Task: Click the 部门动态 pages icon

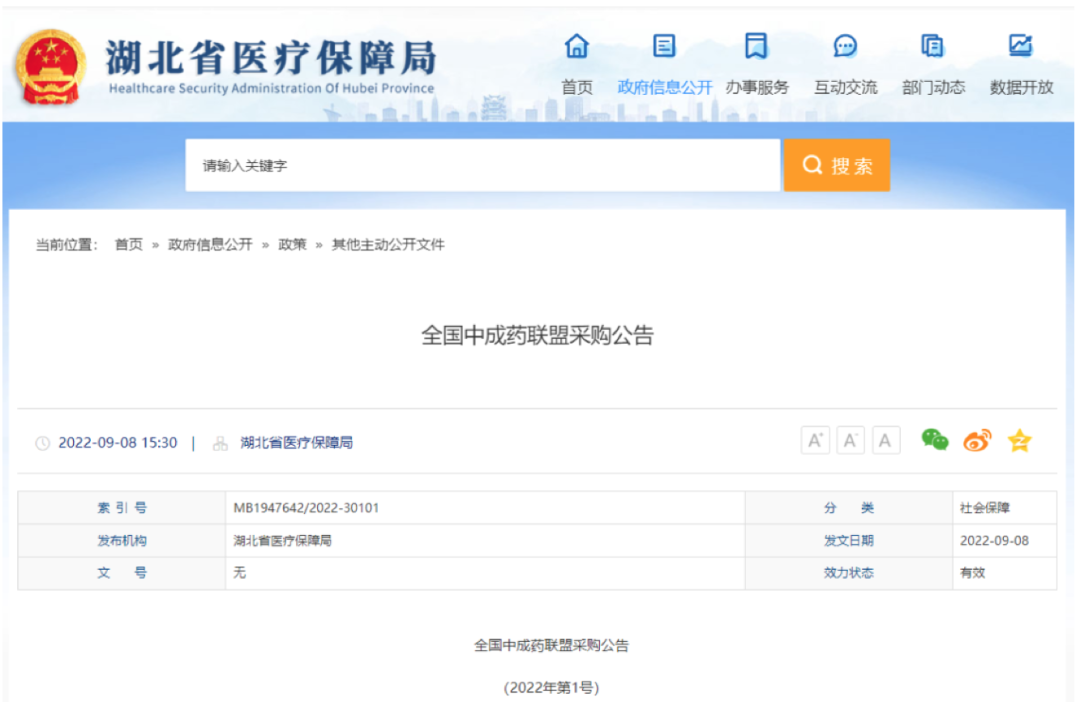Action: tap(933, 46)
